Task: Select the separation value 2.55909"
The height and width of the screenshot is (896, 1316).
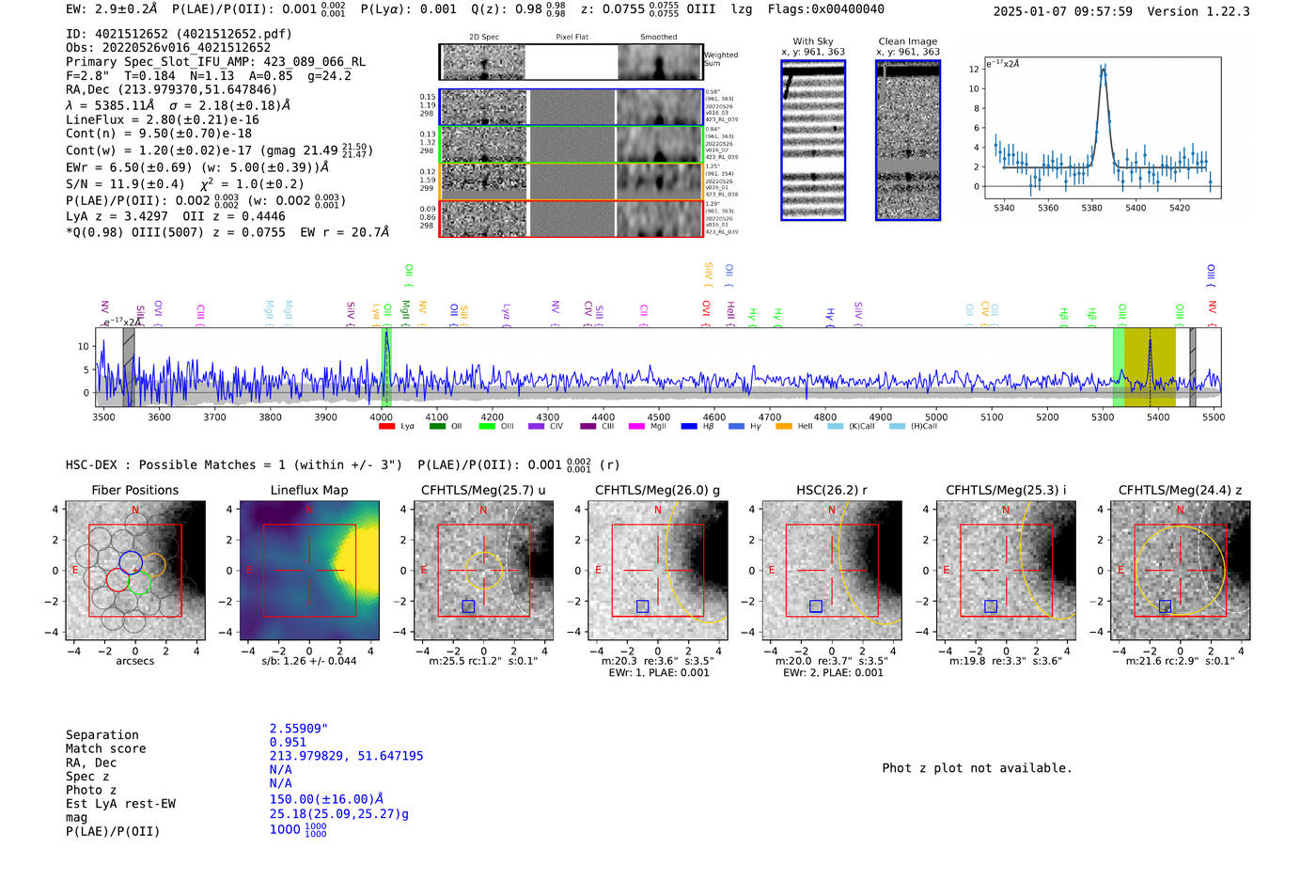Action: click(299, 729)
